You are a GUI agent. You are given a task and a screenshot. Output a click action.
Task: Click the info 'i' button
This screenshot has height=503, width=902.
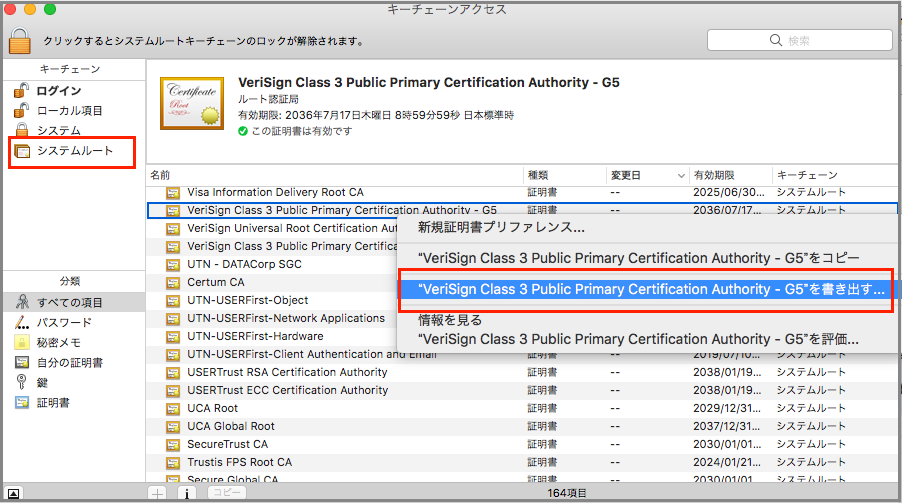click(187, 493)
